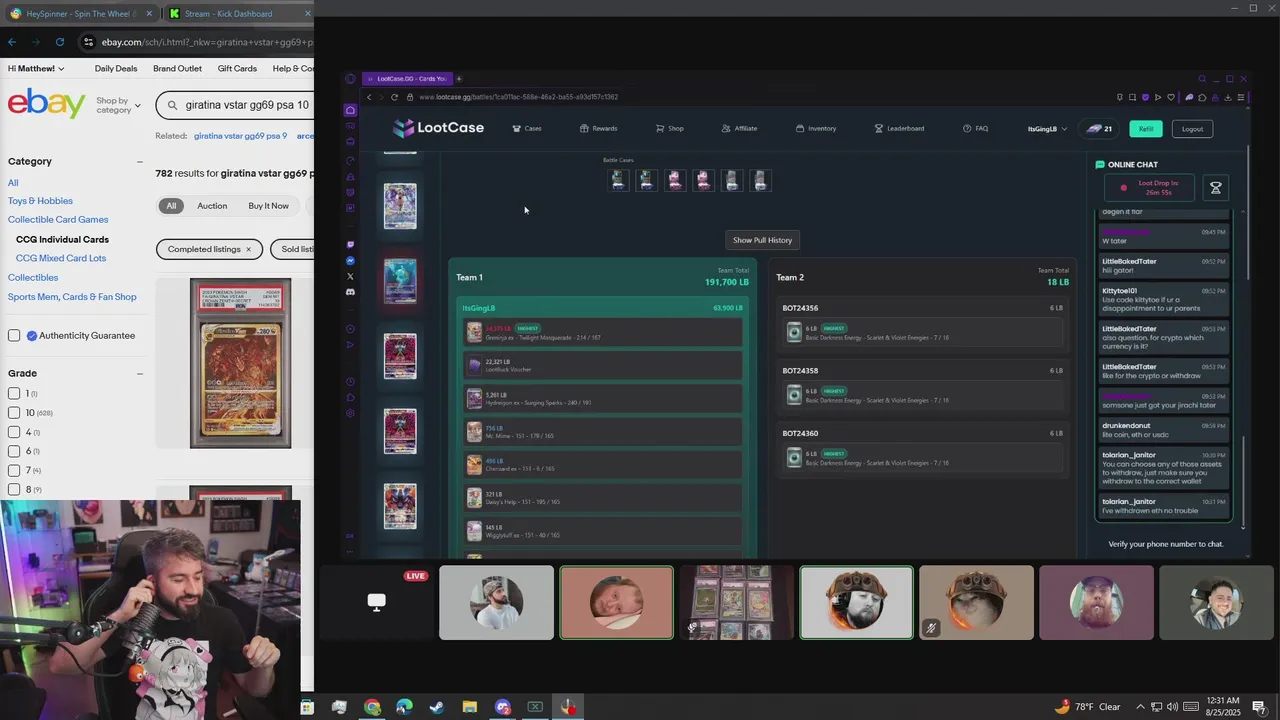Click the search icon in browser title bar

coord(1202,79)
